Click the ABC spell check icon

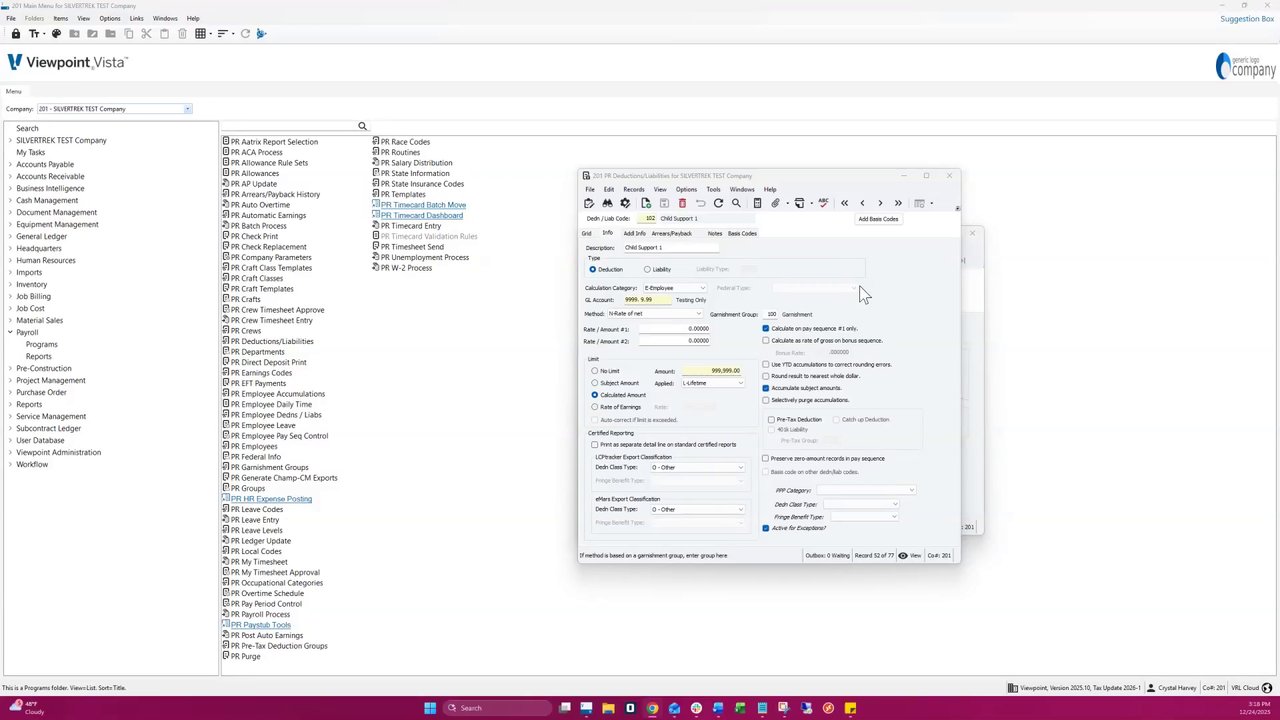pyautogui.click(x=823, y=203)
